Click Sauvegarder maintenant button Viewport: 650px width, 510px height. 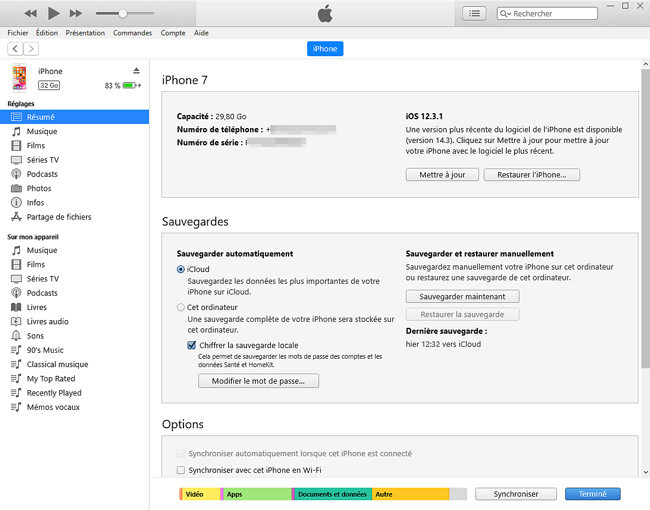[462, 296]
